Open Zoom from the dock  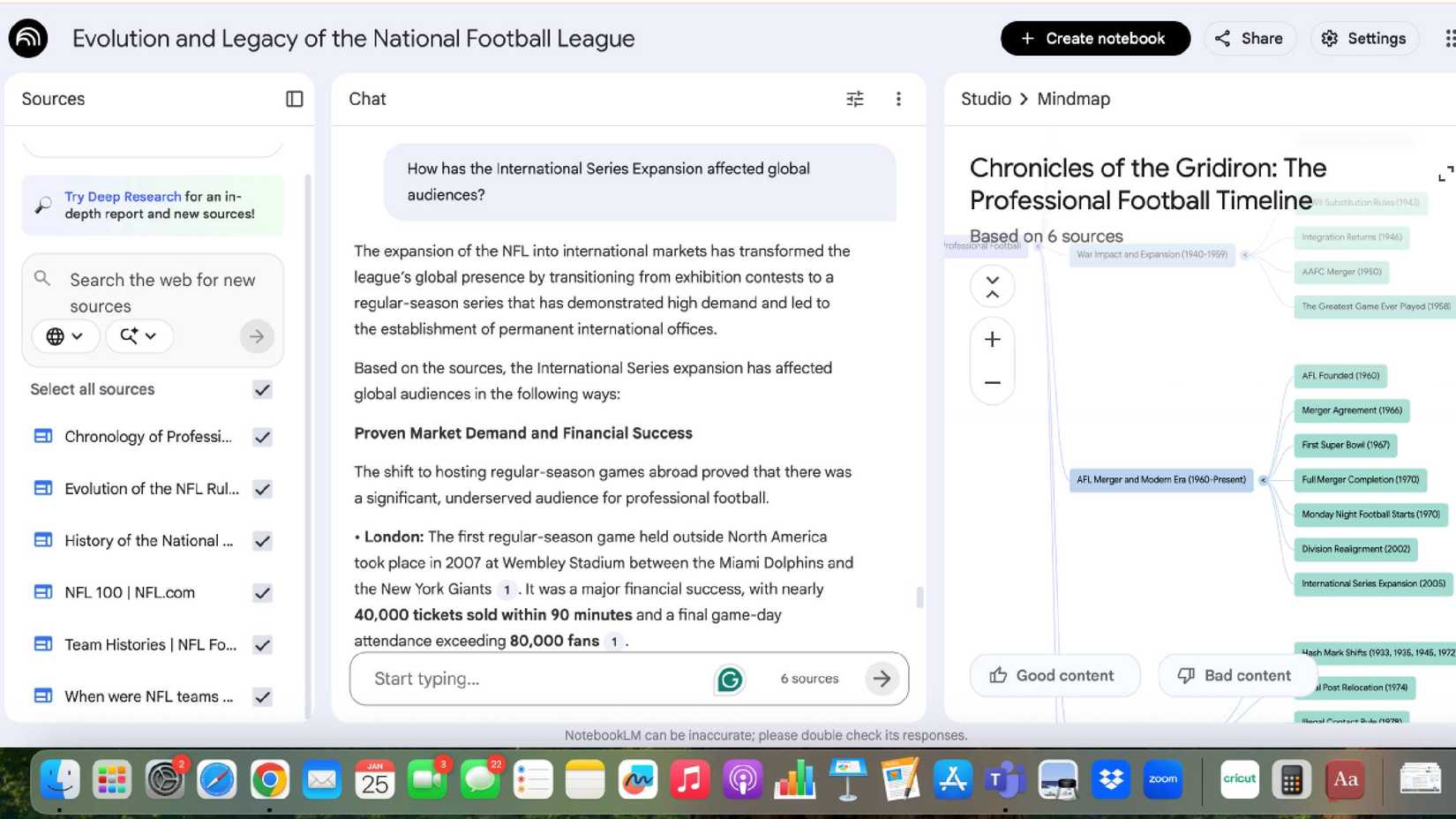pos(1163,779)
